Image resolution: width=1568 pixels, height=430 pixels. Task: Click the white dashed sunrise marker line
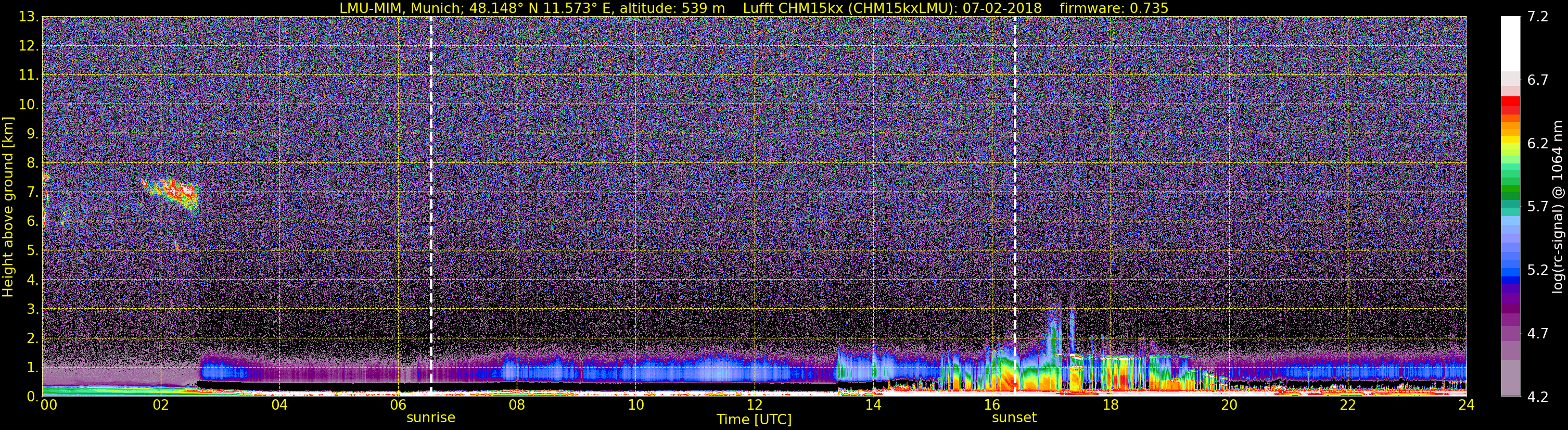point(431,206)
